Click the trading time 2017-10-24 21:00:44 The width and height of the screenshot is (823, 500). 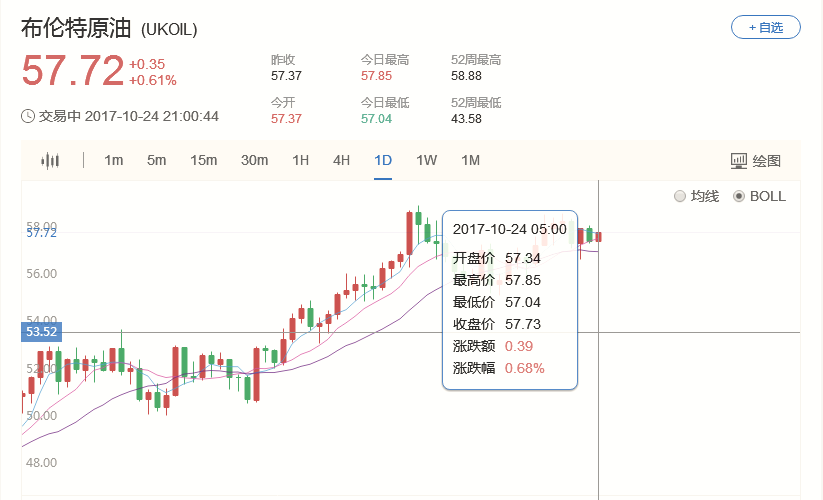(152, 116)
